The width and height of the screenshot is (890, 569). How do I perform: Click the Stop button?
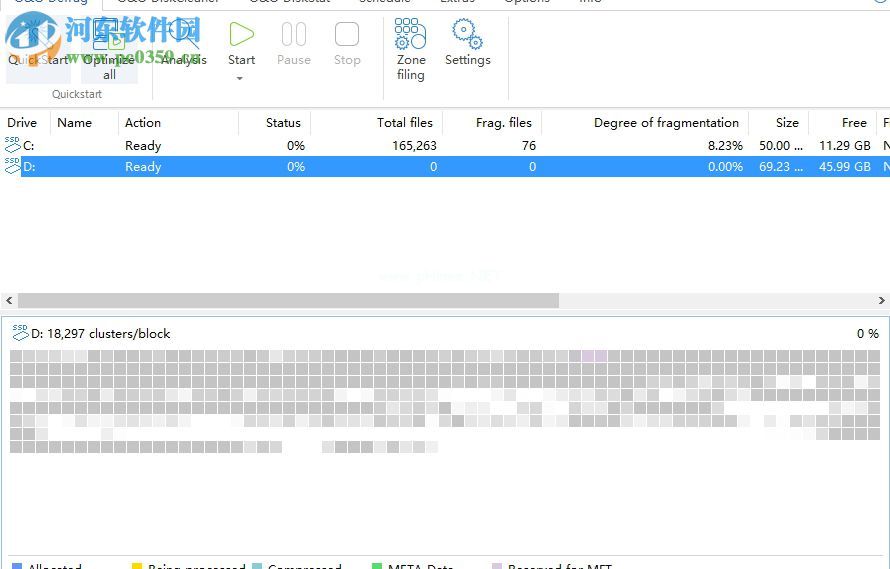[347, 43]
